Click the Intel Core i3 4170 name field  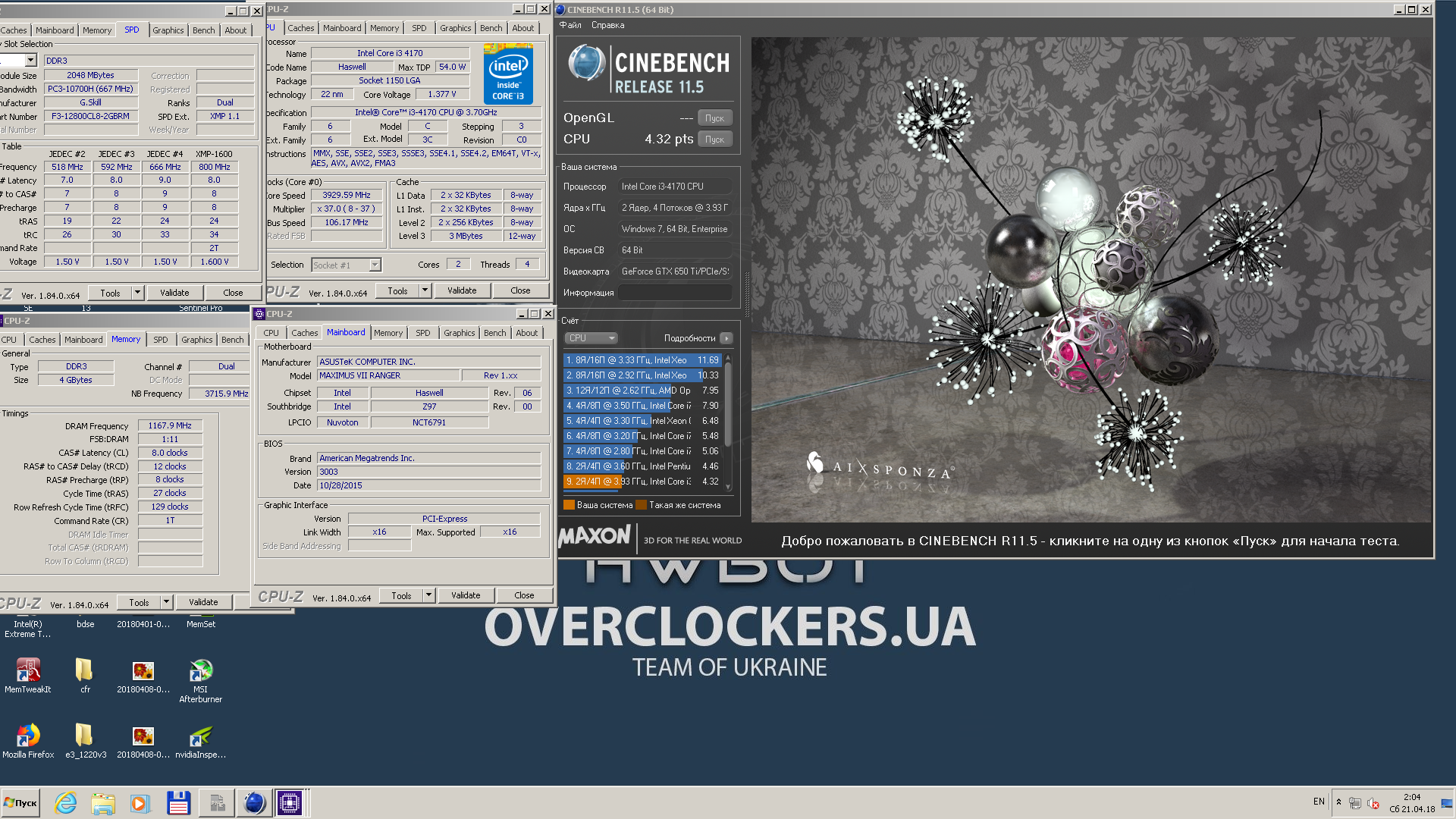pyautogui.click(x=390, y=53)
